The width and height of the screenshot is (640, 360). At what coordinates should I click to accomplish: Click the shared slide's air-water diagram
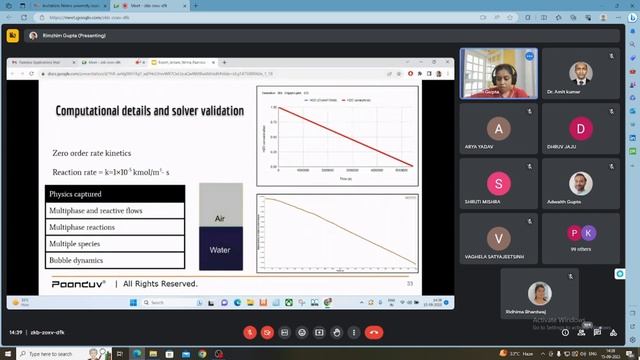pyautogui.click(x=221, y=227)
